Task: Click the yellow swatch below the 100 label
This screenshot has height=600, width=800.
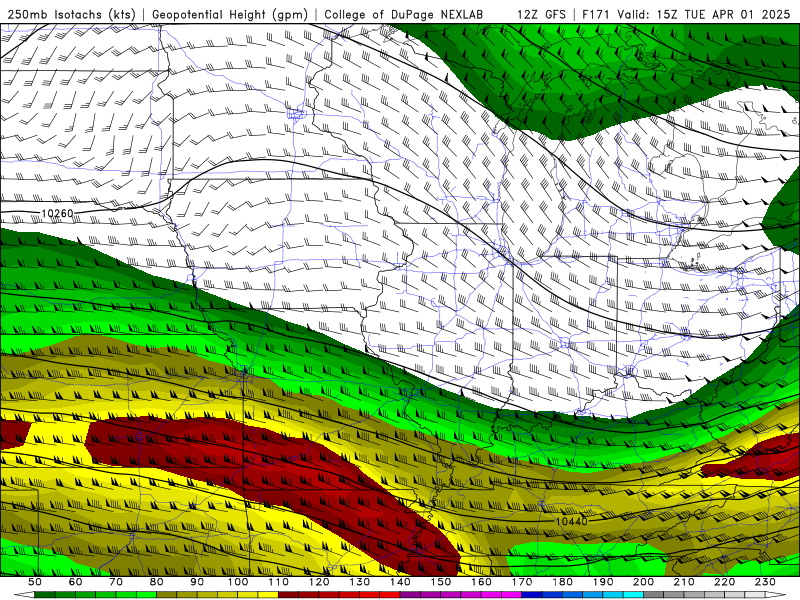Action: 248,595
